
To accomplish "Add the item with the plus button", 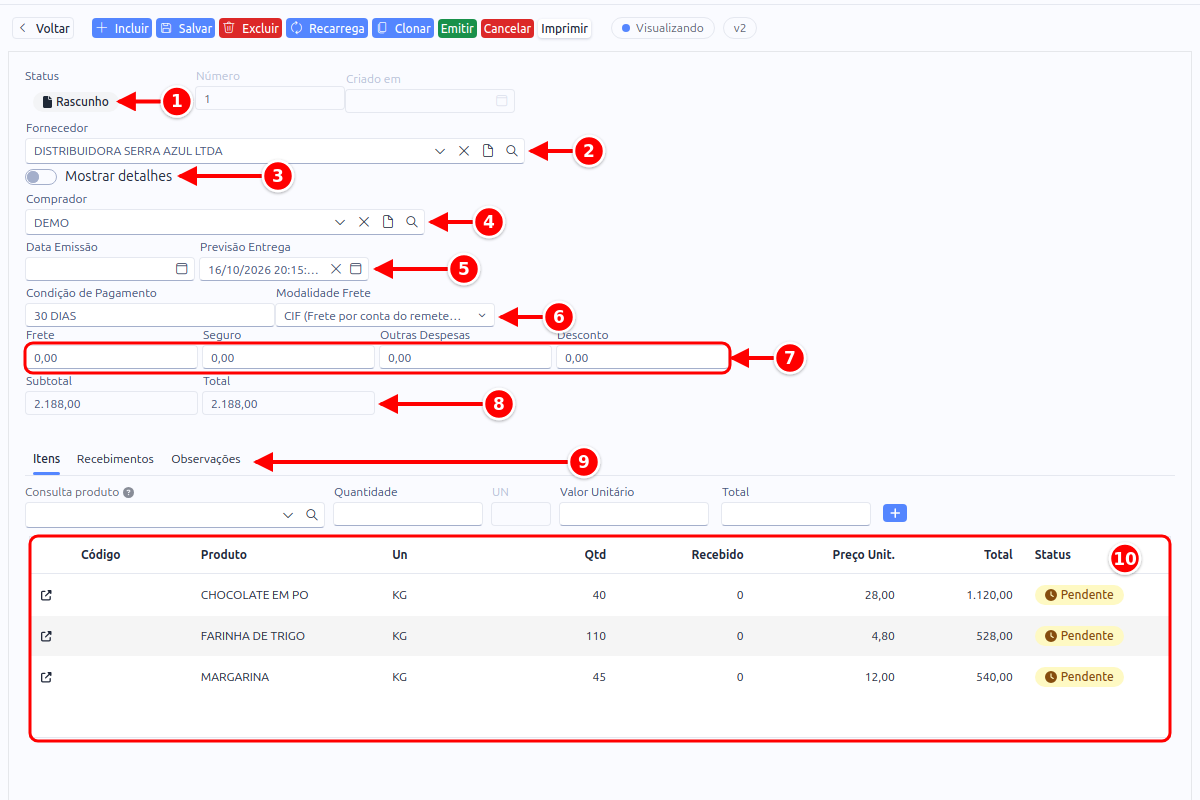I will (x=896, y=513).
